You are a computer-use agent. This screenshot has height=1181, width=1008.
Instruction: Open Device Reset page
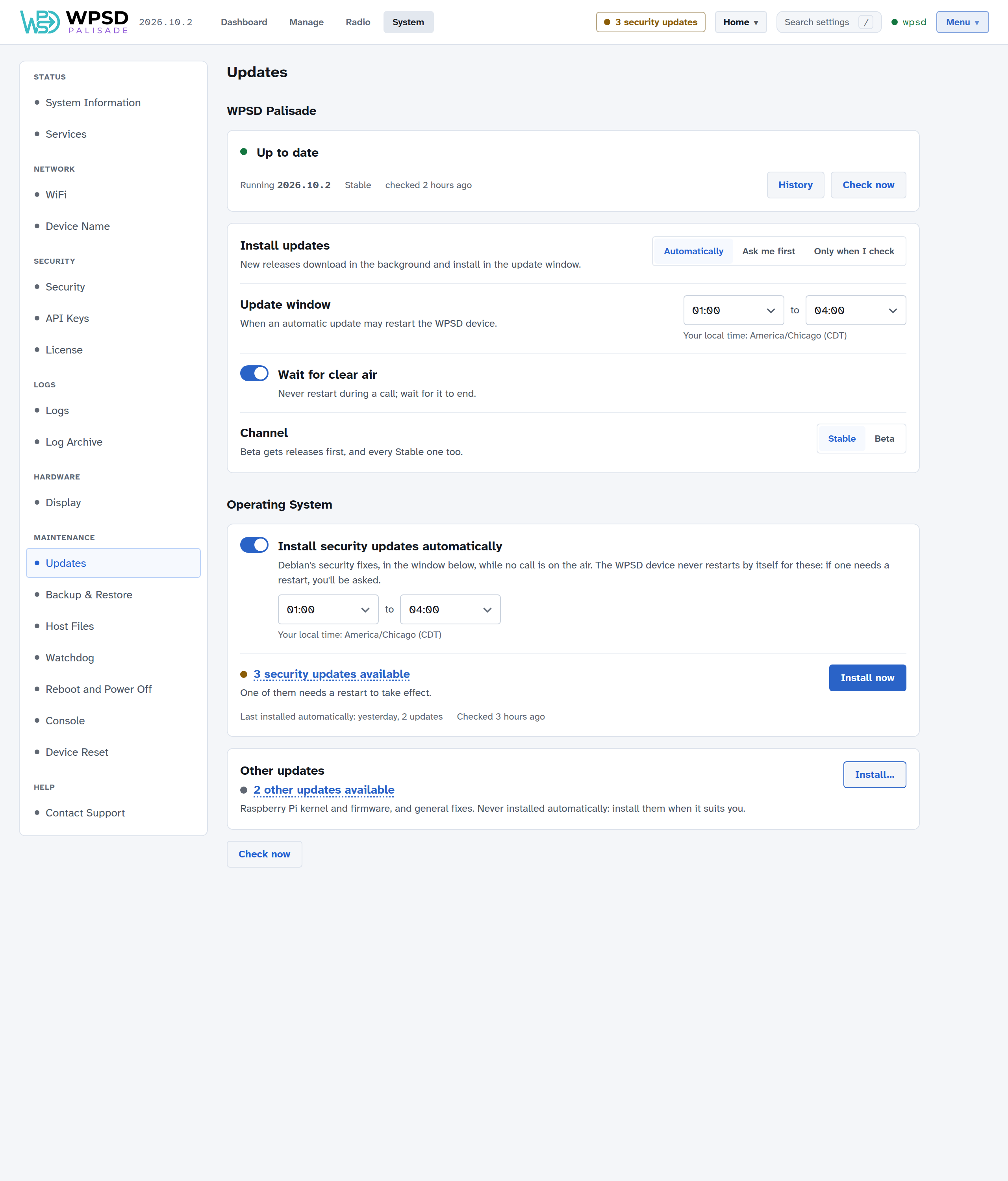113,752
